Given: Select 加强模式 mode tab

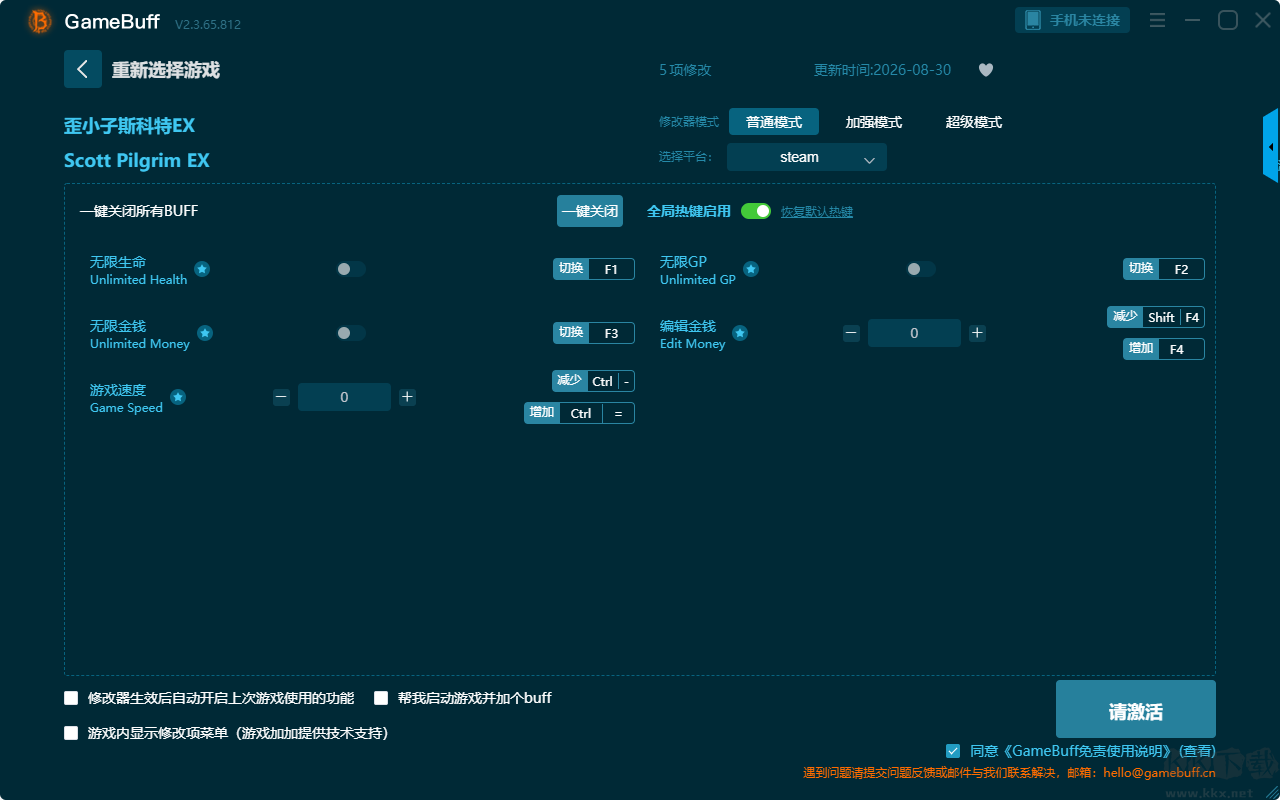Looking at the screenshot, I should [x=874, y=122].
